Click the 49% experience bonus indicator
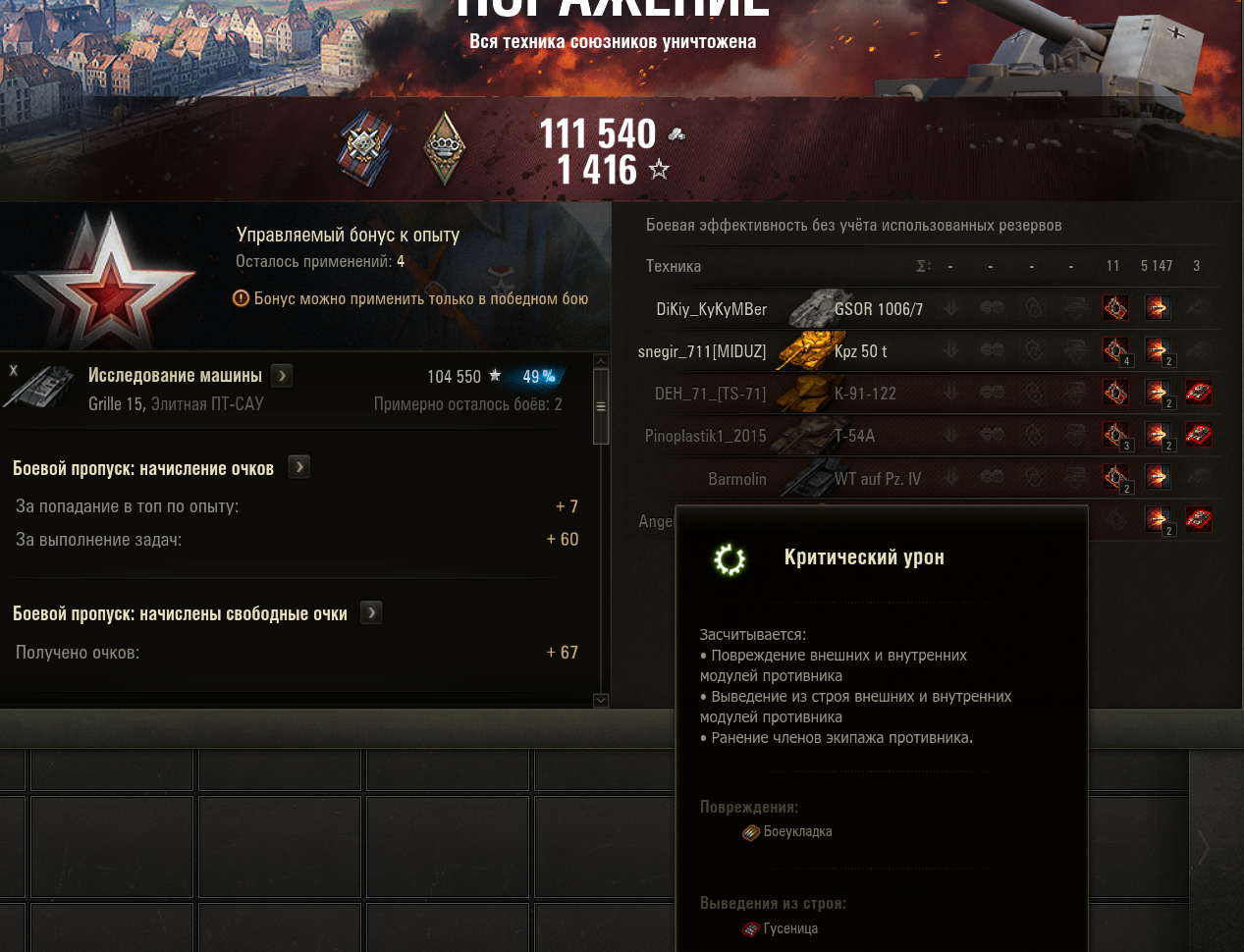 (x=539, y=376)
